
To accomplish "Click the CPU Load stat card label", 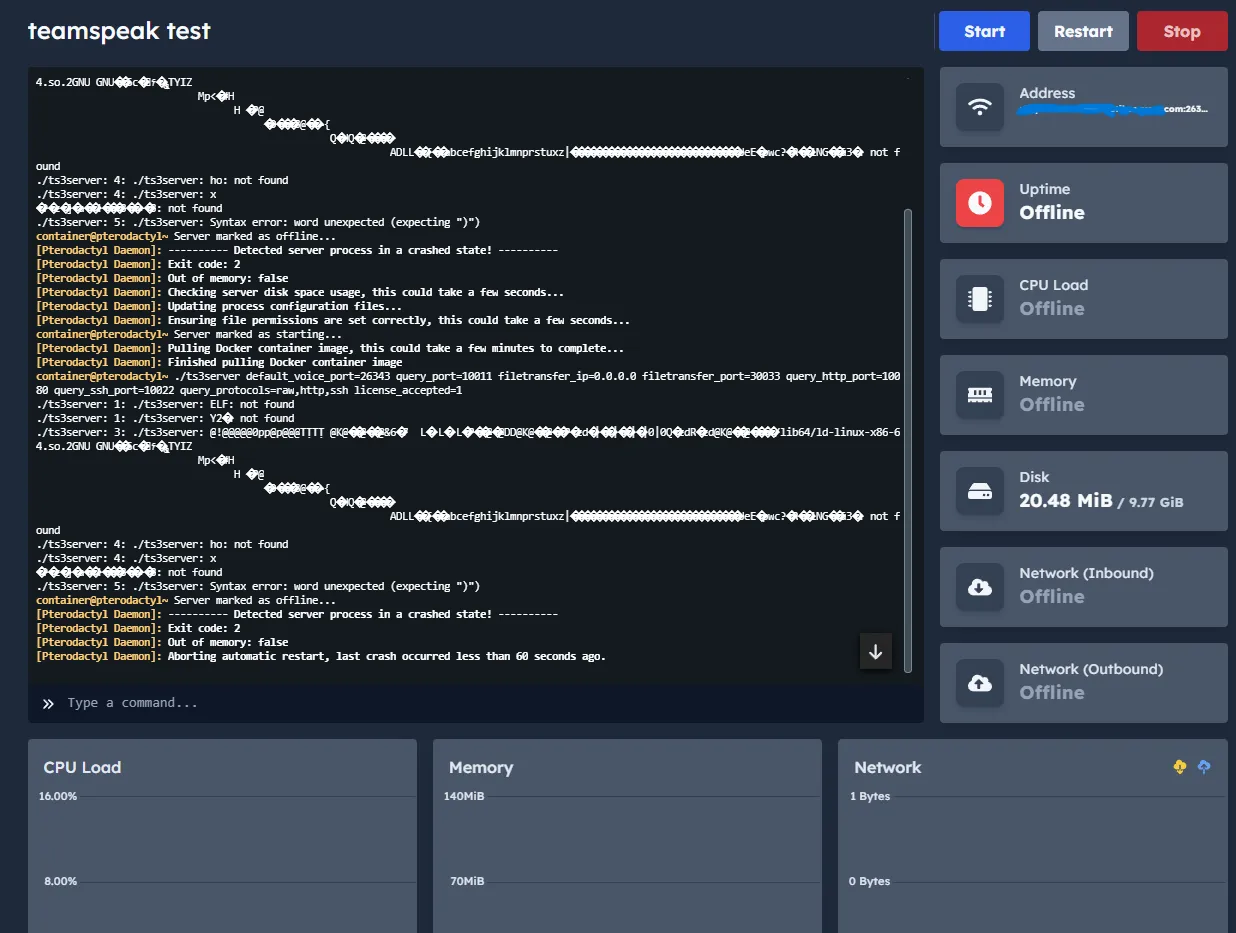I will coord(1053,285).
